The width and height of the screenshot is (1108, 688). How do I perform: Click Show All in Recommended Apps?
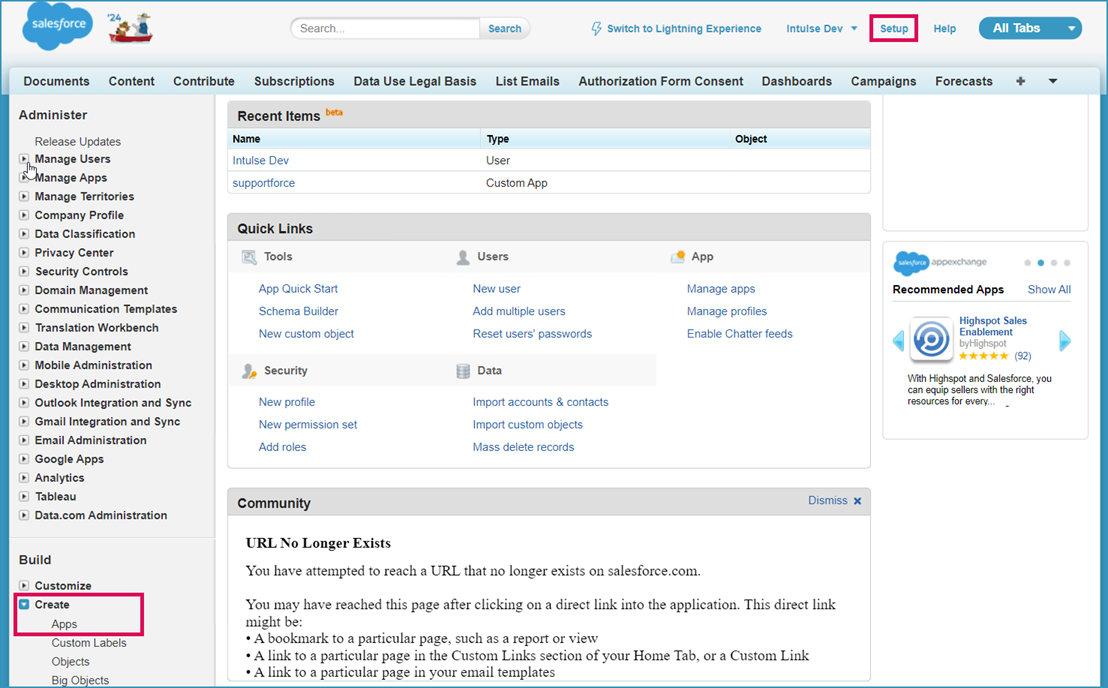click(1049, 290)
